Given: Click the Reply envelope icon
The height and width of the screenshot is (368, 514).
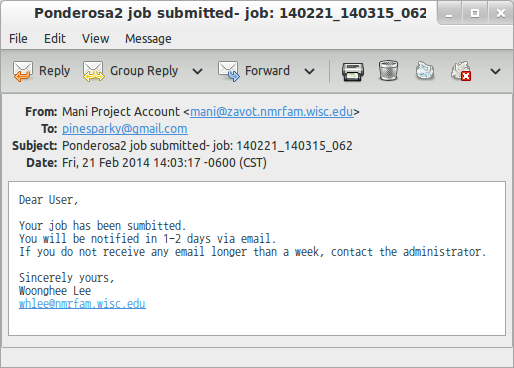Looking at the screenshot, I should (23, 71).
